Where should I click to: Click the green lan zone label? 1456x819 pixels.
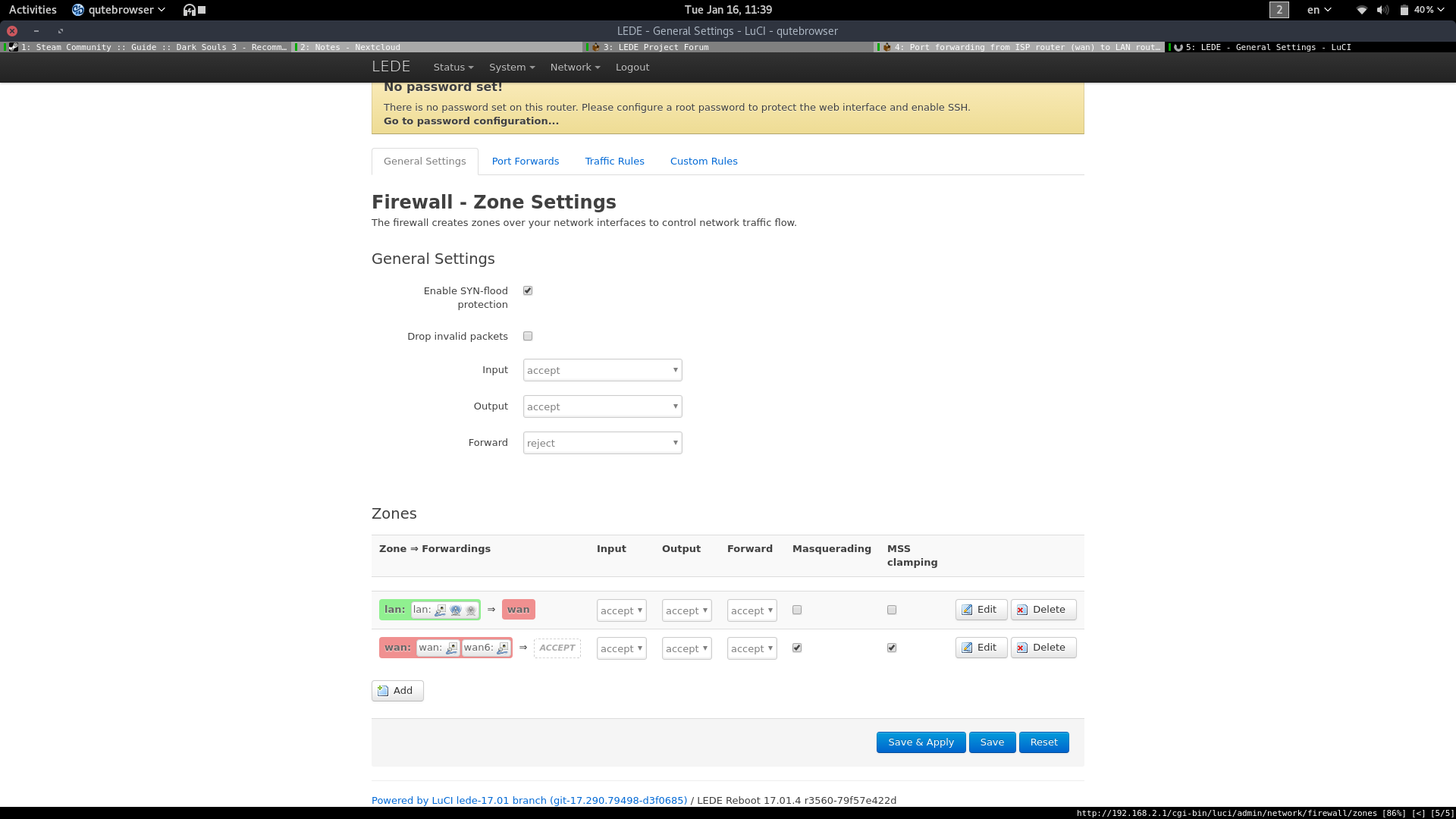394,610
